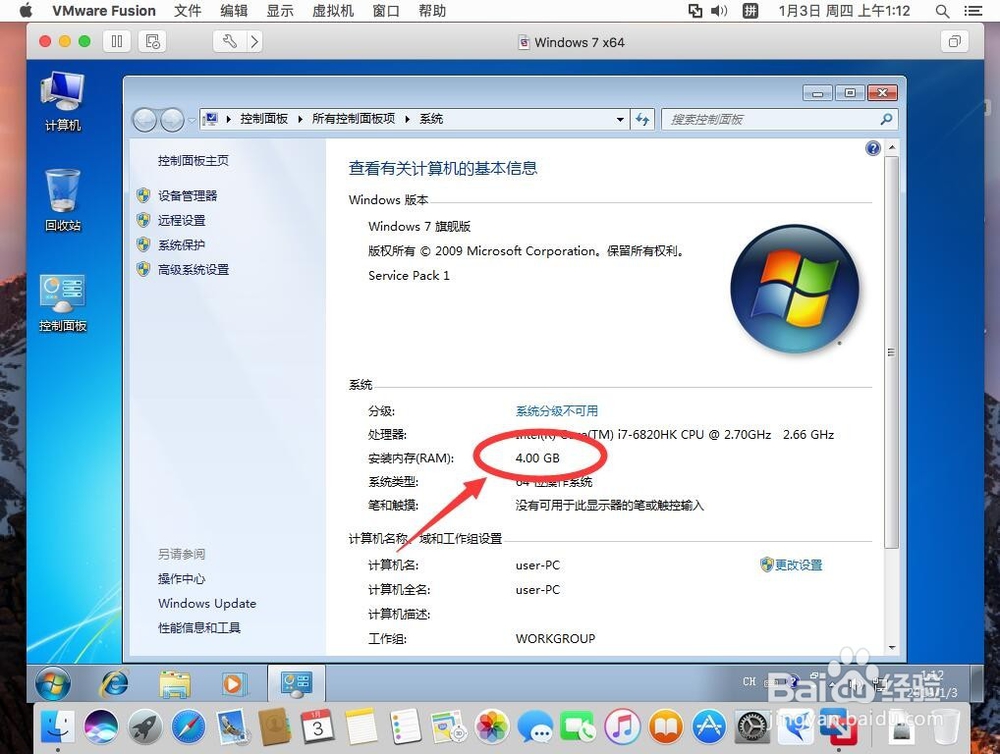Open the 控制面板 desktop icon
The width and height of the screenshot is (1000, 754).
(62, 303)
